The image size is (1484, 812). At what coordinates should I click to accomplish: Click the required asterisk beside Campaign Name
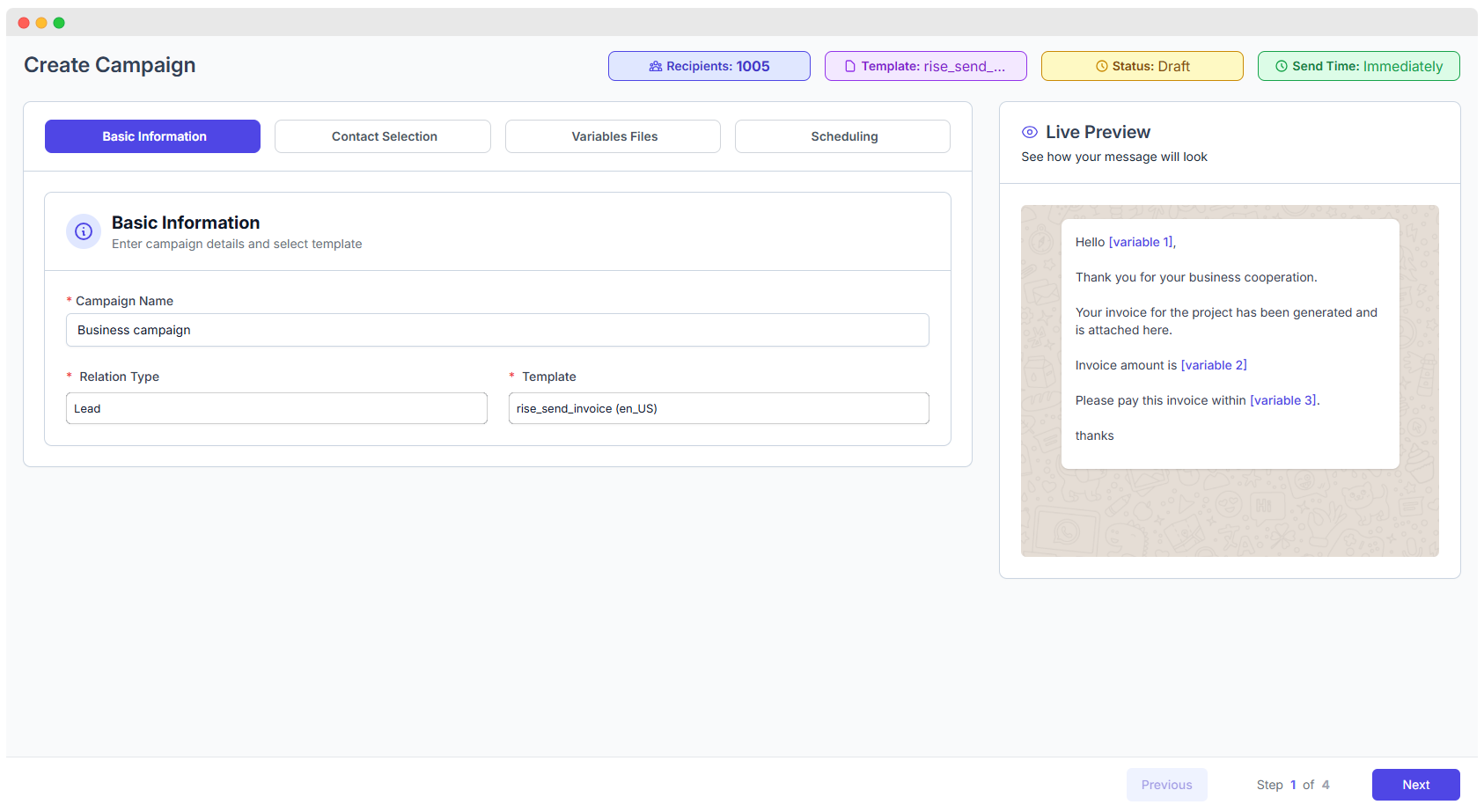tap(69, 300)
